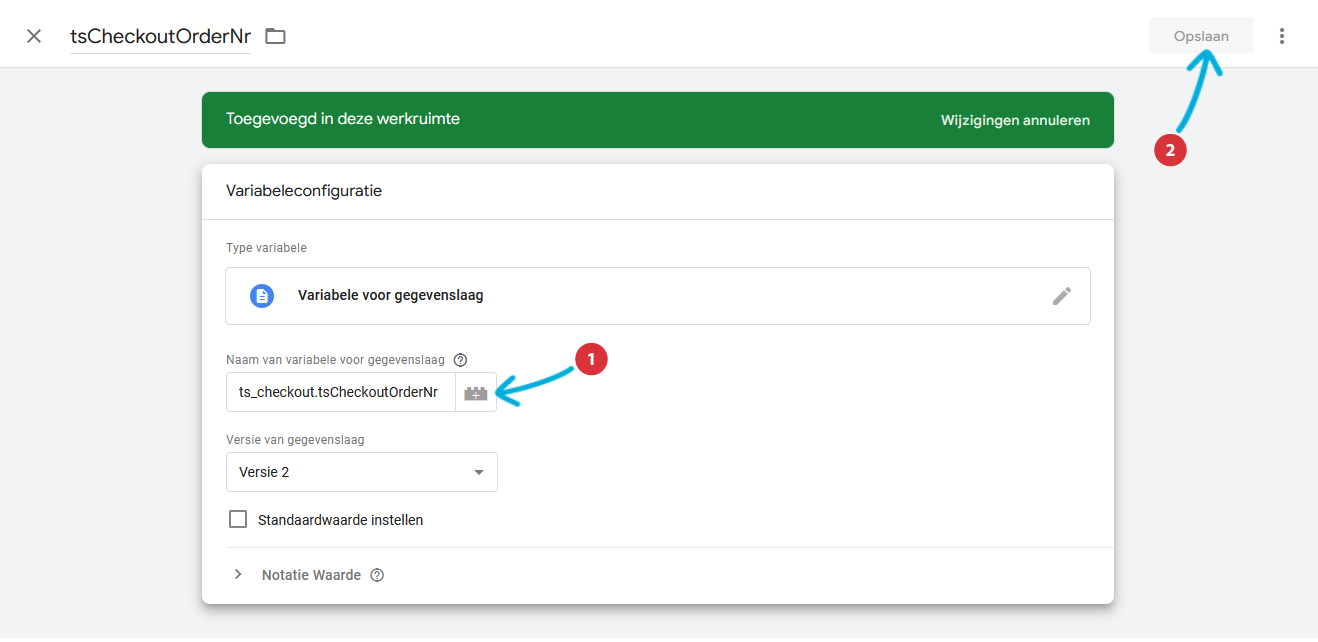Click the green Toegevoegd in deze werkruimte banner
This screenshot has height=642, width=1318.
[x=658, y=120]
